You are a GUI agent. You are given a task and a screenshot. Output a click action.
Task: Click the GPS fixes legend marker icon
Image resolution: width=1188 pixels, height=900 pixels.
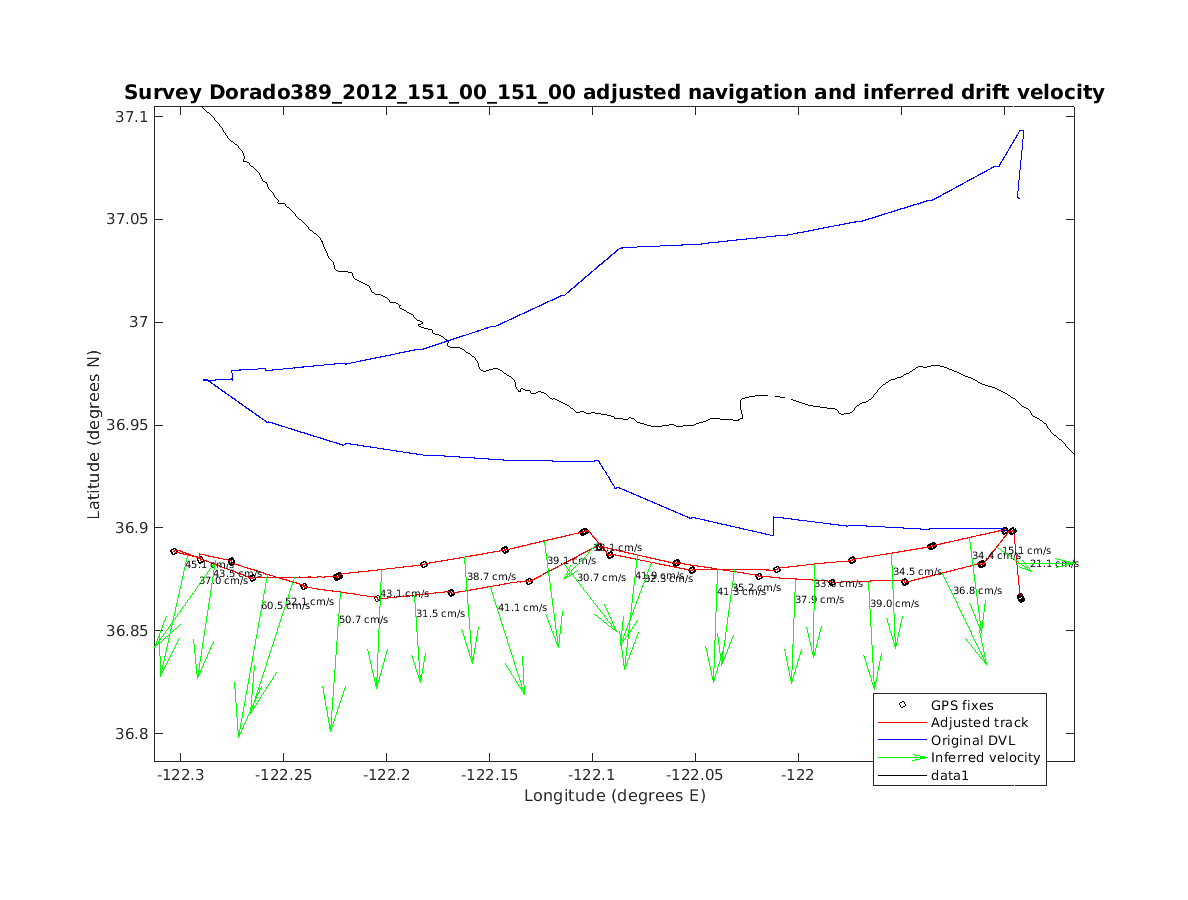[x=902, y=705]
